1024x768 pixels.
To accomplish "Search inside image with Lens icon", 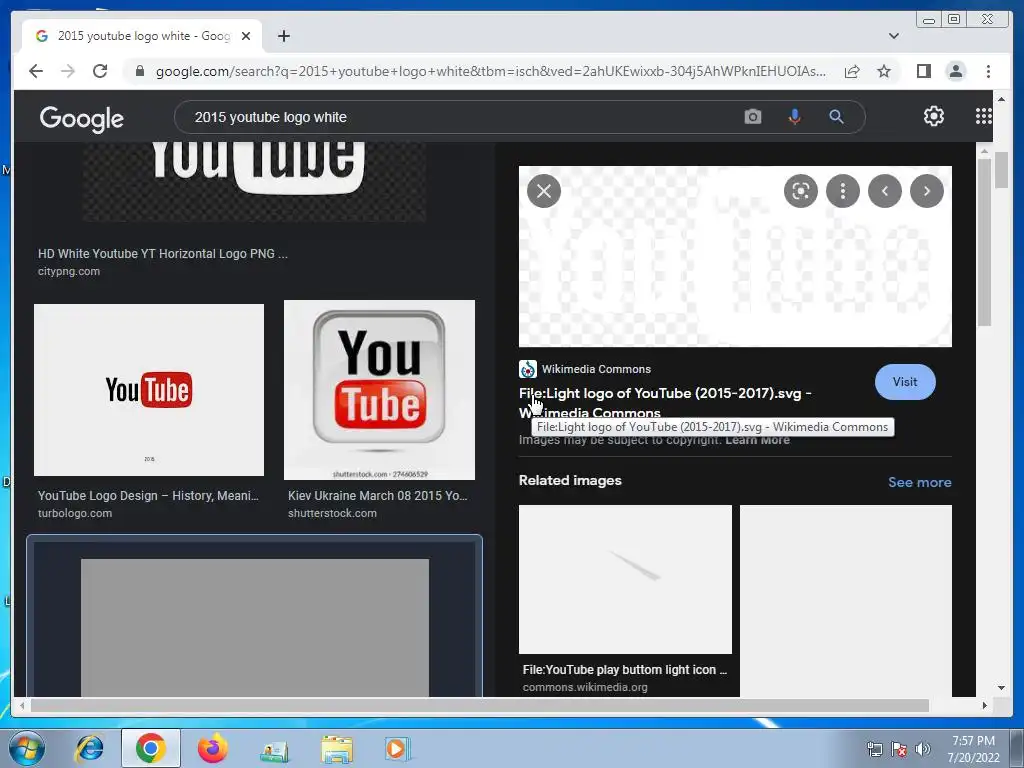I will point(801,191).
